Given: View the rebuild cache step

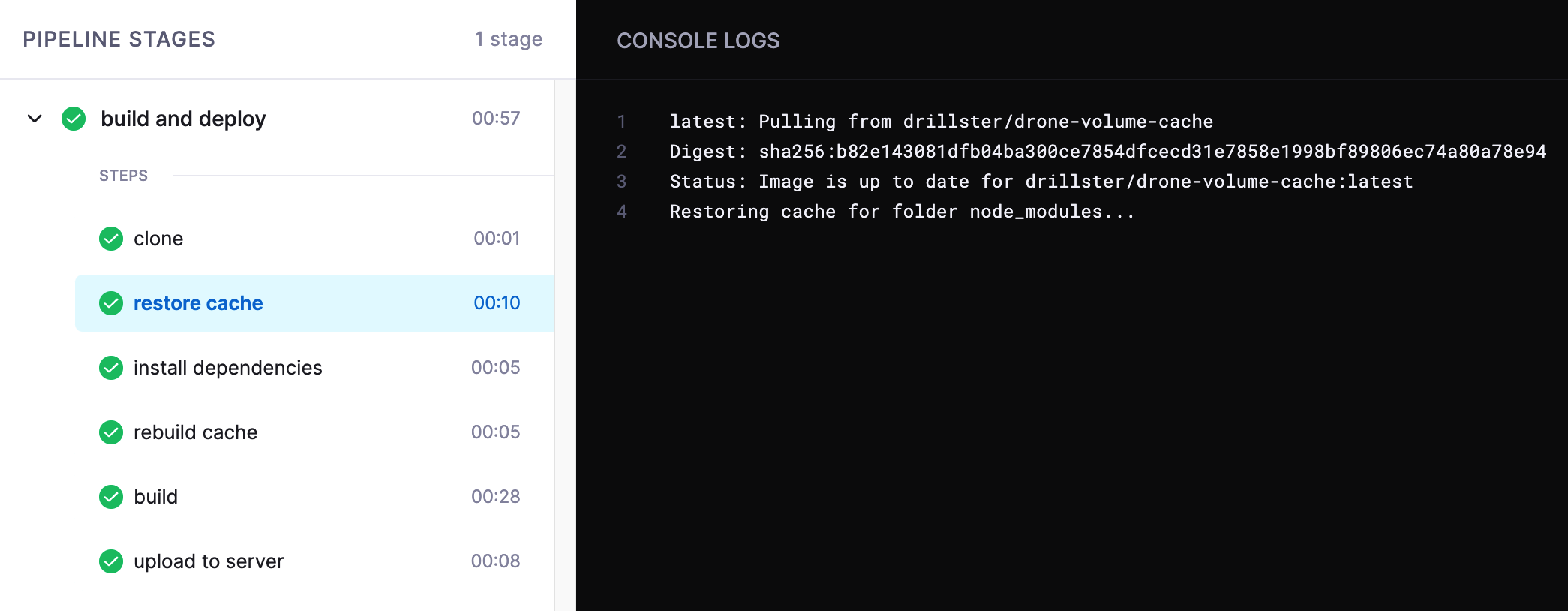Looking at the screenshot, I should [x=195, y=432].
